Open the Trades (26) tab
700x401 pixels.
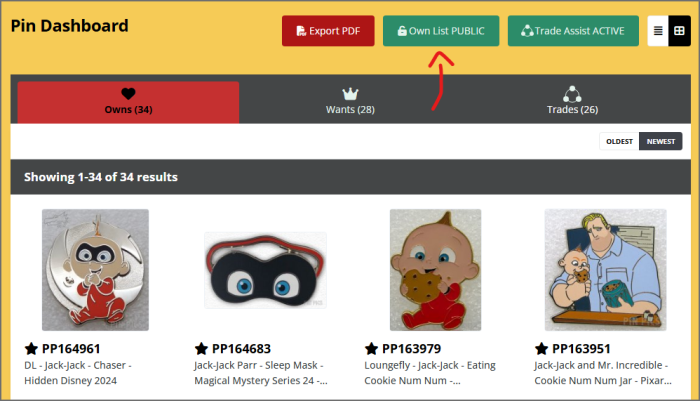point(572,102)
